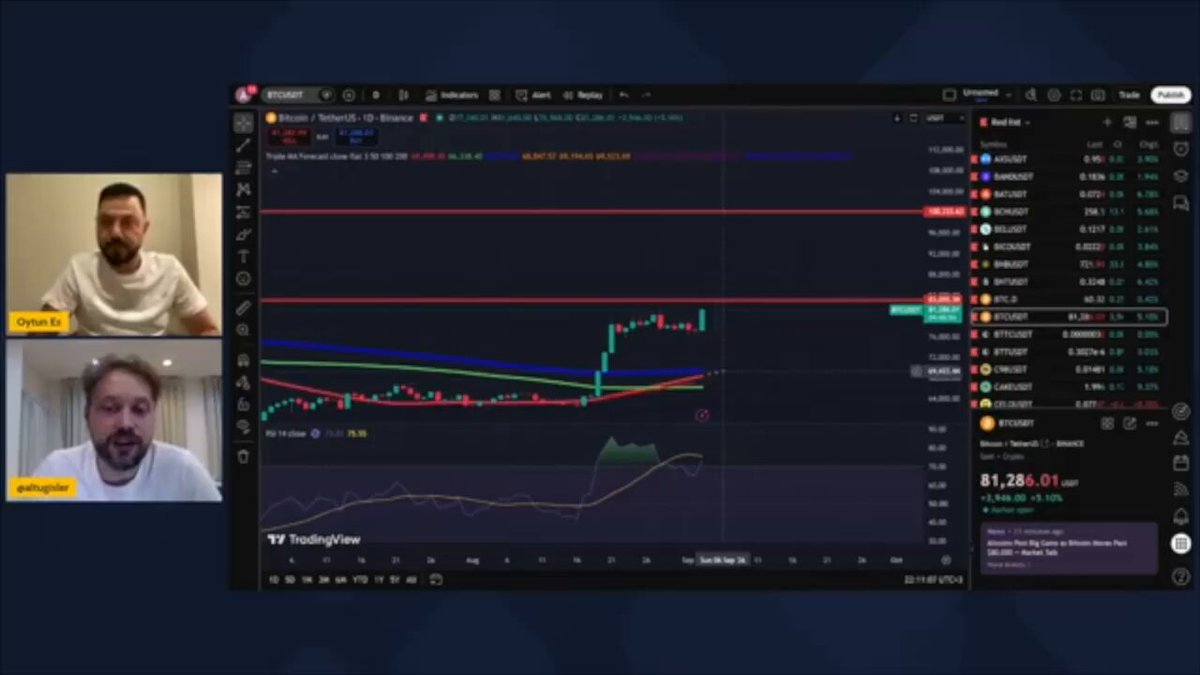Screen dimensions: 1200x675
Task: Start bar Replay mode
Action: point(582,95)
